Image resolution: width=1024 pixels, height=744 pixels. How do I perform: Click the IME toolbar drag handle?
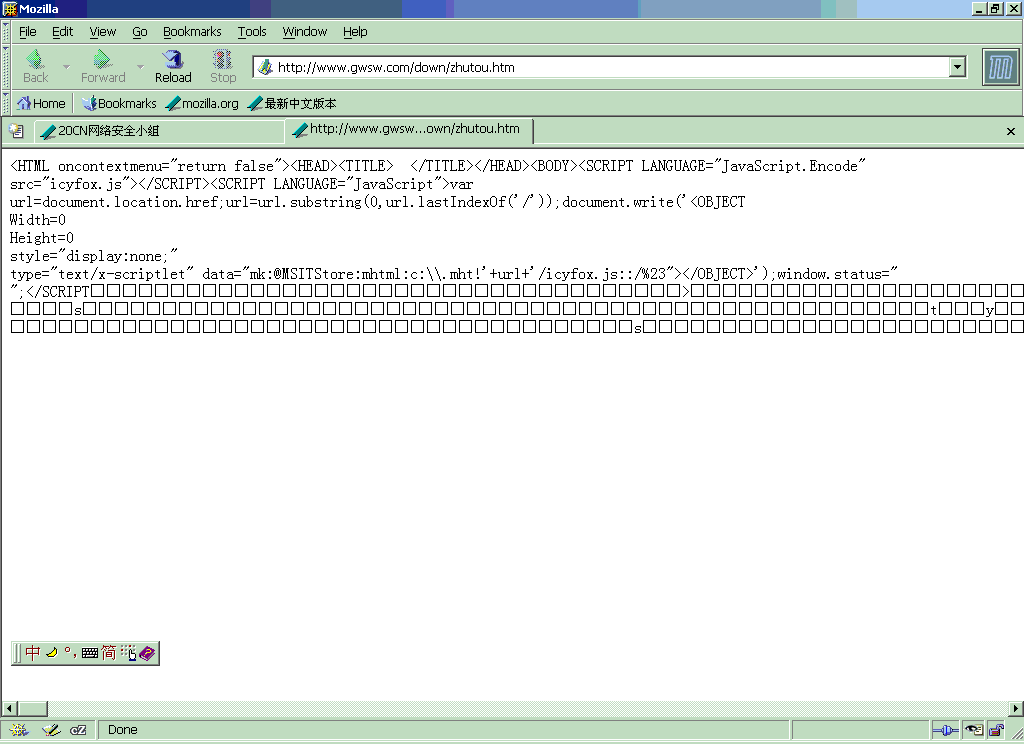pos(17,653)
